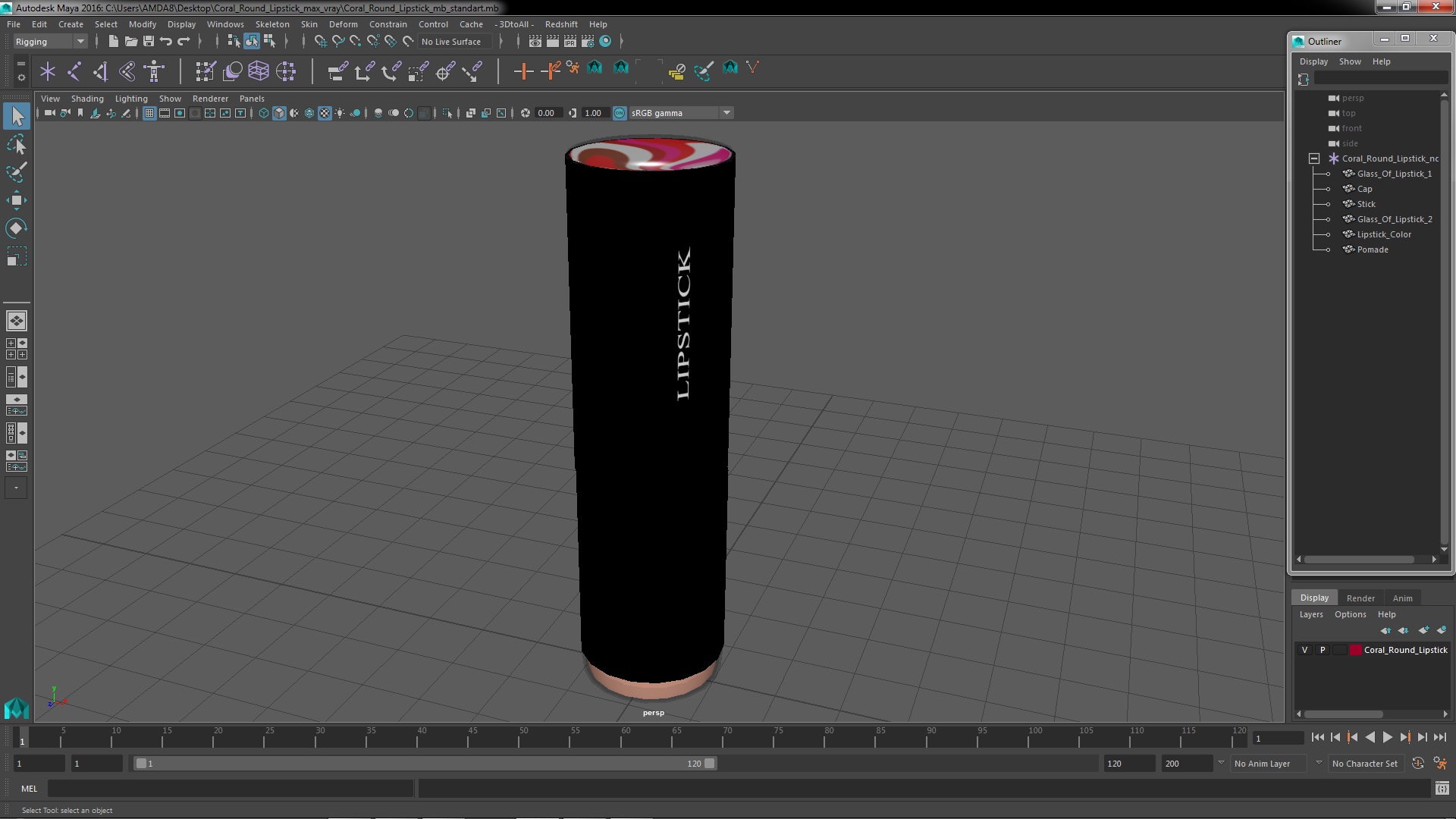Open the No Live Surface field
Screen dimensions: 1456x819
(x=455, y=42)
